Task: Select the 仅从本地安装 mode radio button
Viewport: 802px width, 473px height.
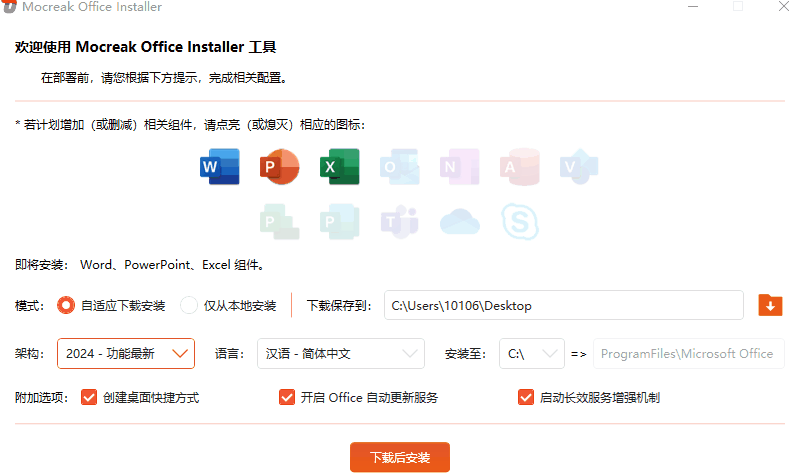Action: point(189,305)
